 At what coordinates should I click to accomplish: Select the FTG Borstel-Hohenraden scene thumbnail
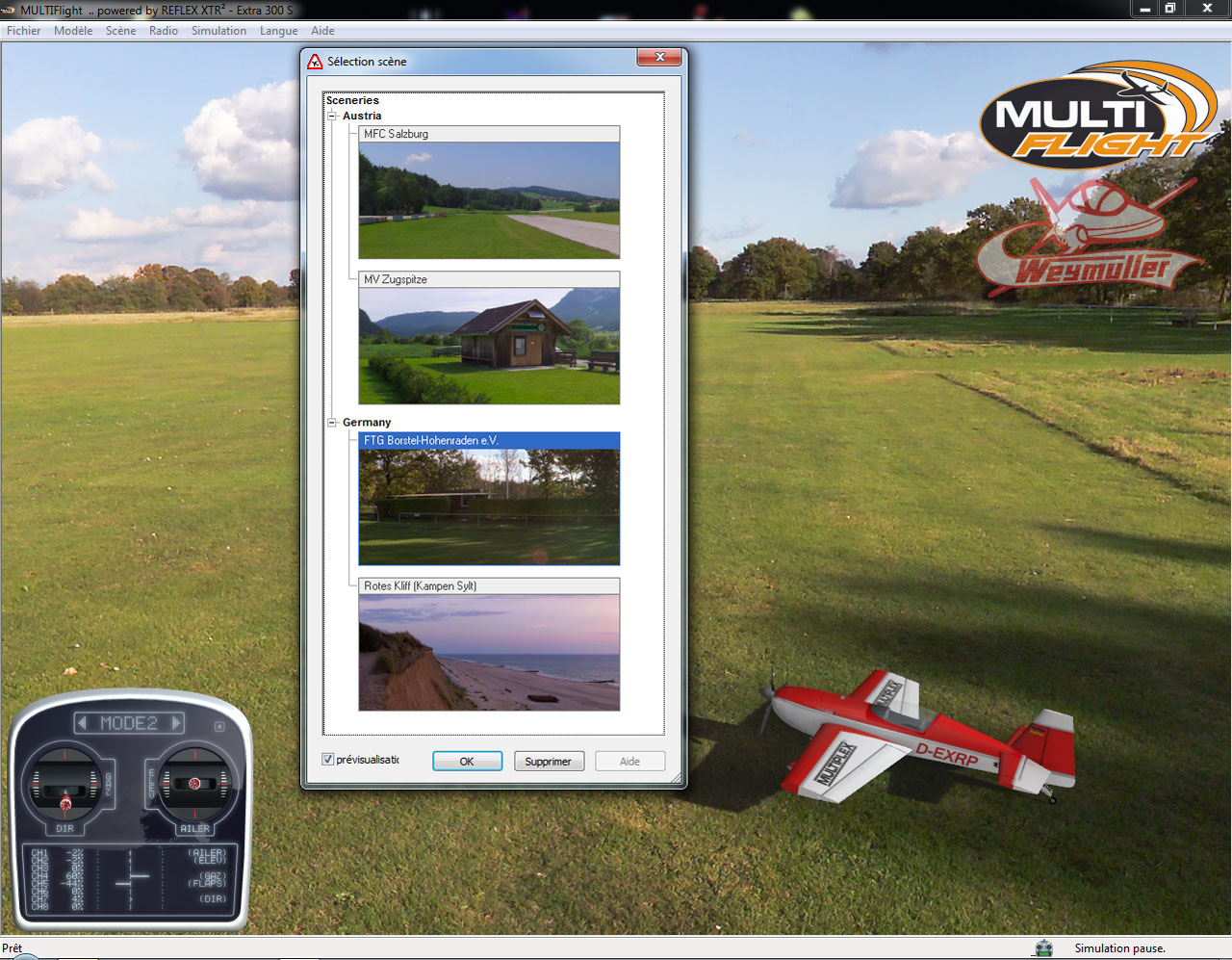[x=489, y=506]
